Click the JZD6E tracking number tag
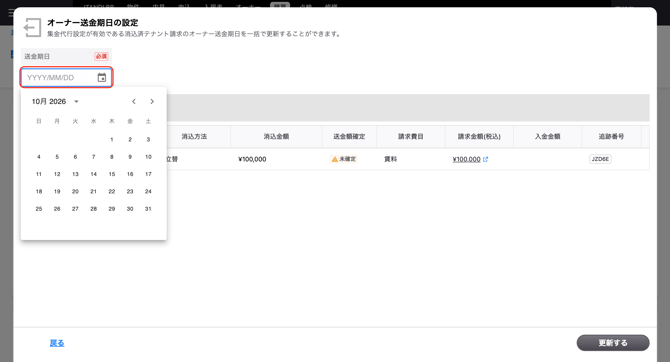The image size is (670, 362). click(600, 159)
